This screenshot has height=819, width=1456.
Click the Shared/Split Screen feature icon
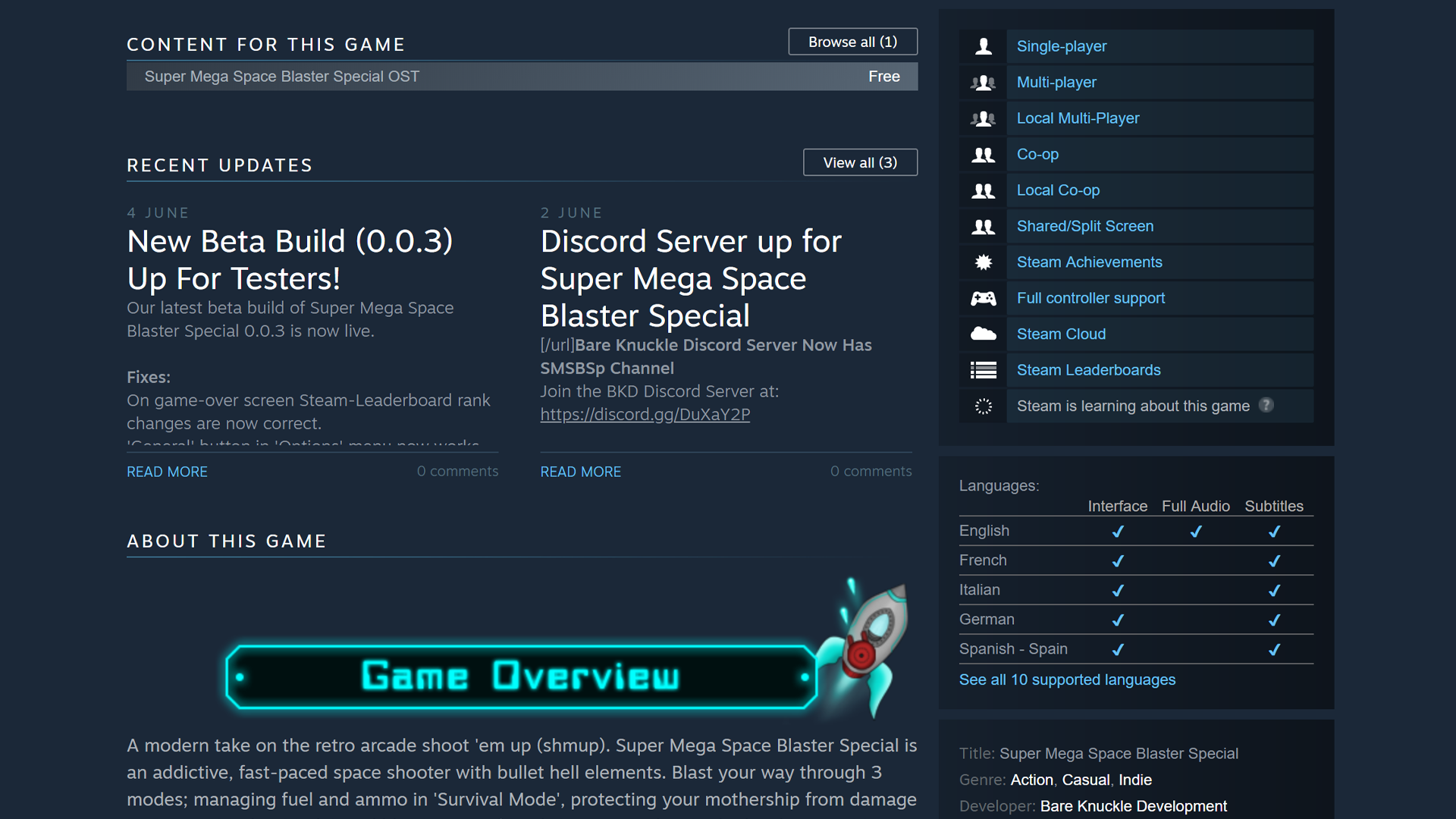coord(983,226)
